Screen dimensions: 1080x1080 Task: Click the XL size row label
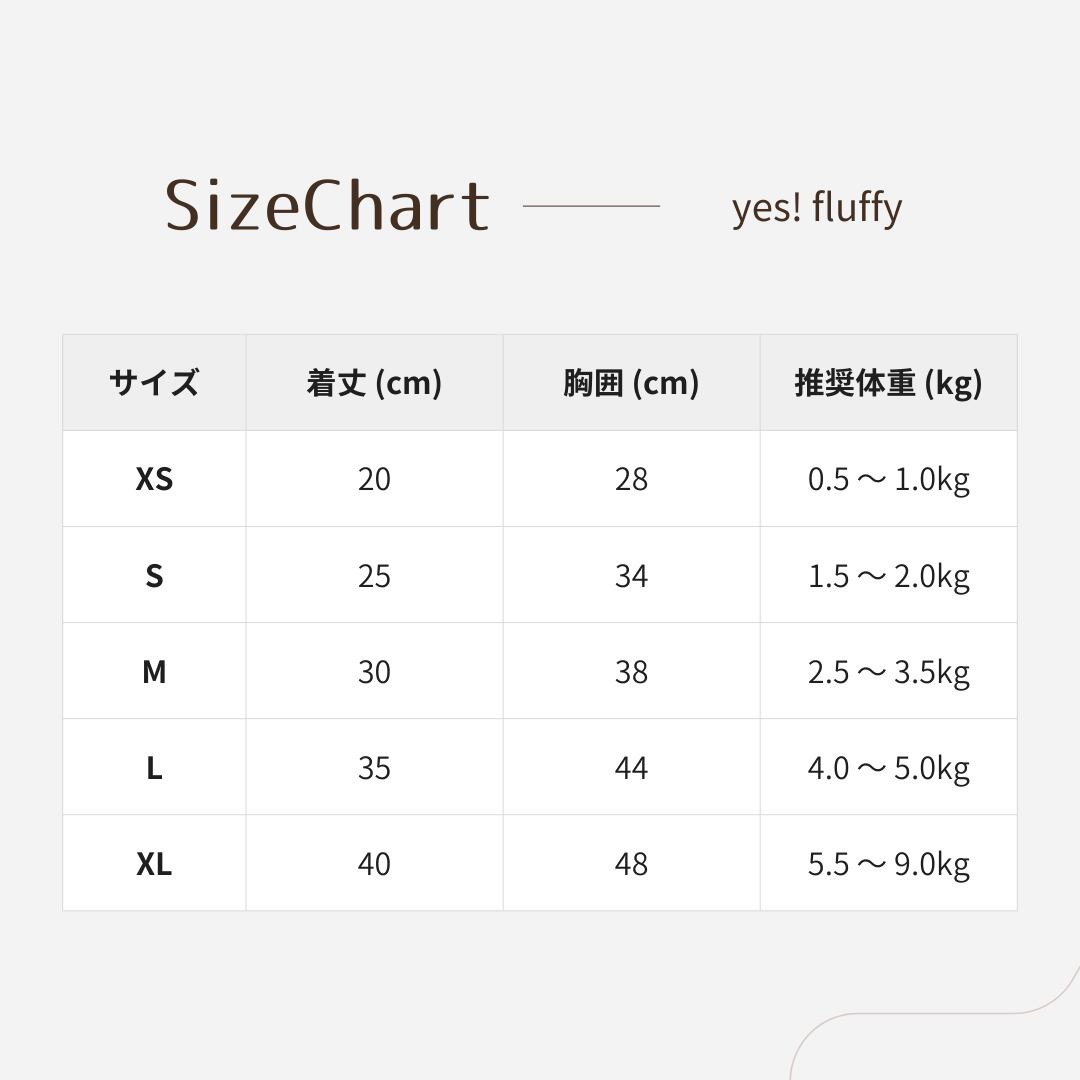[x=154, y=864]
